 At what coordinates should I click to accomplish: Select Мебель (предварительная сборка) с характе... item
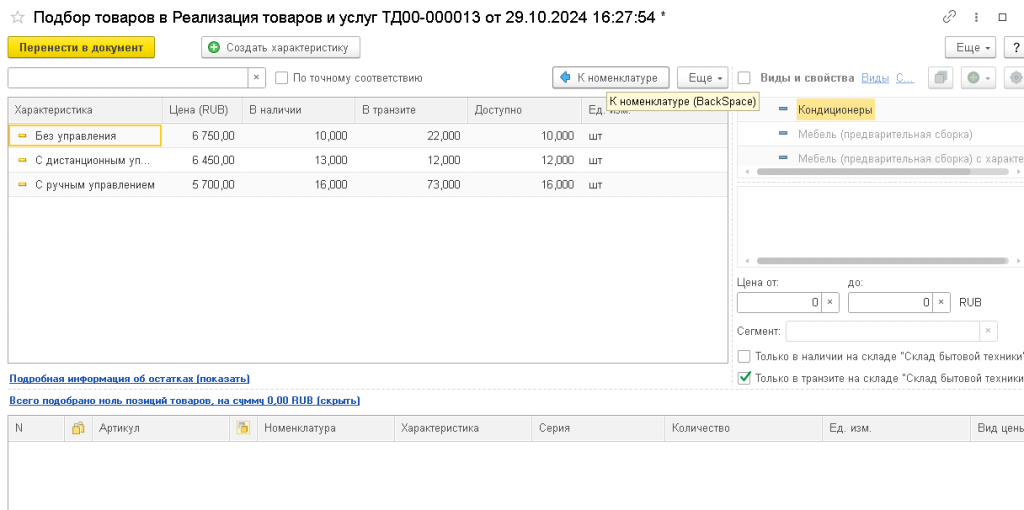910,158
